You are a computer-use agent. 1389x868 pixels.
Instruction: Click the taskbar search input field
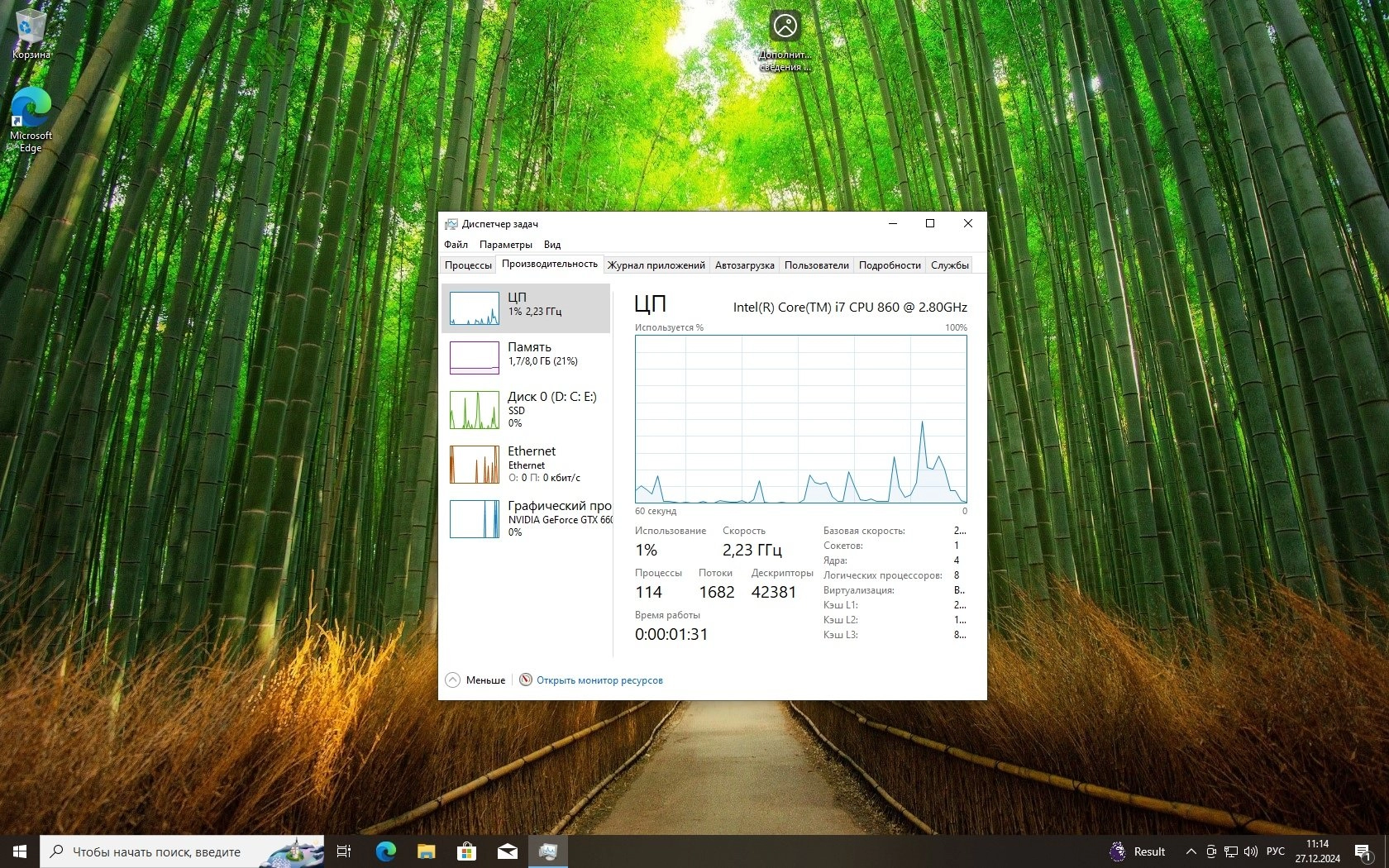pyautogui.click(x=165, y=851)
